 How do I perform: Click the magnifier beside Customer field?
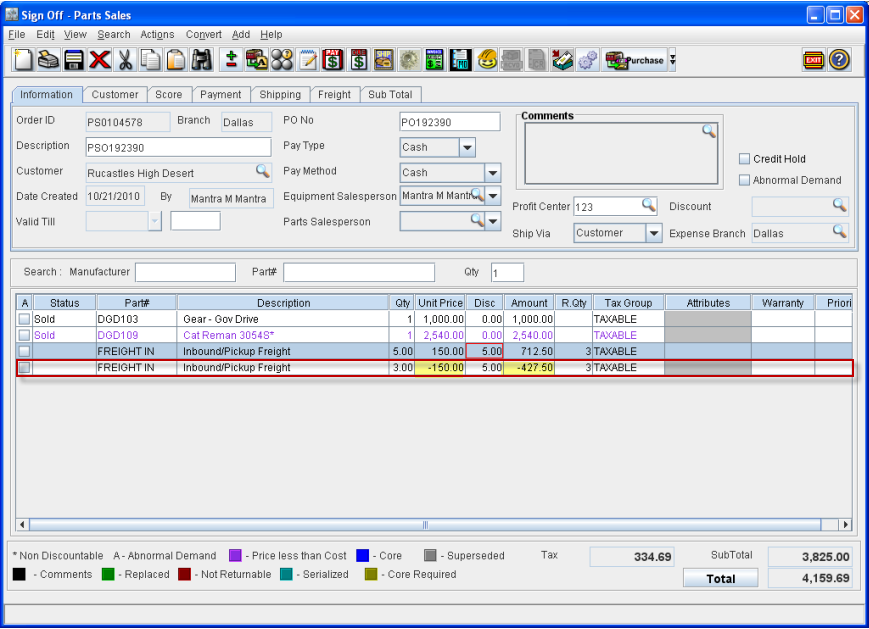pyautogui.click(x=263, y=171)
